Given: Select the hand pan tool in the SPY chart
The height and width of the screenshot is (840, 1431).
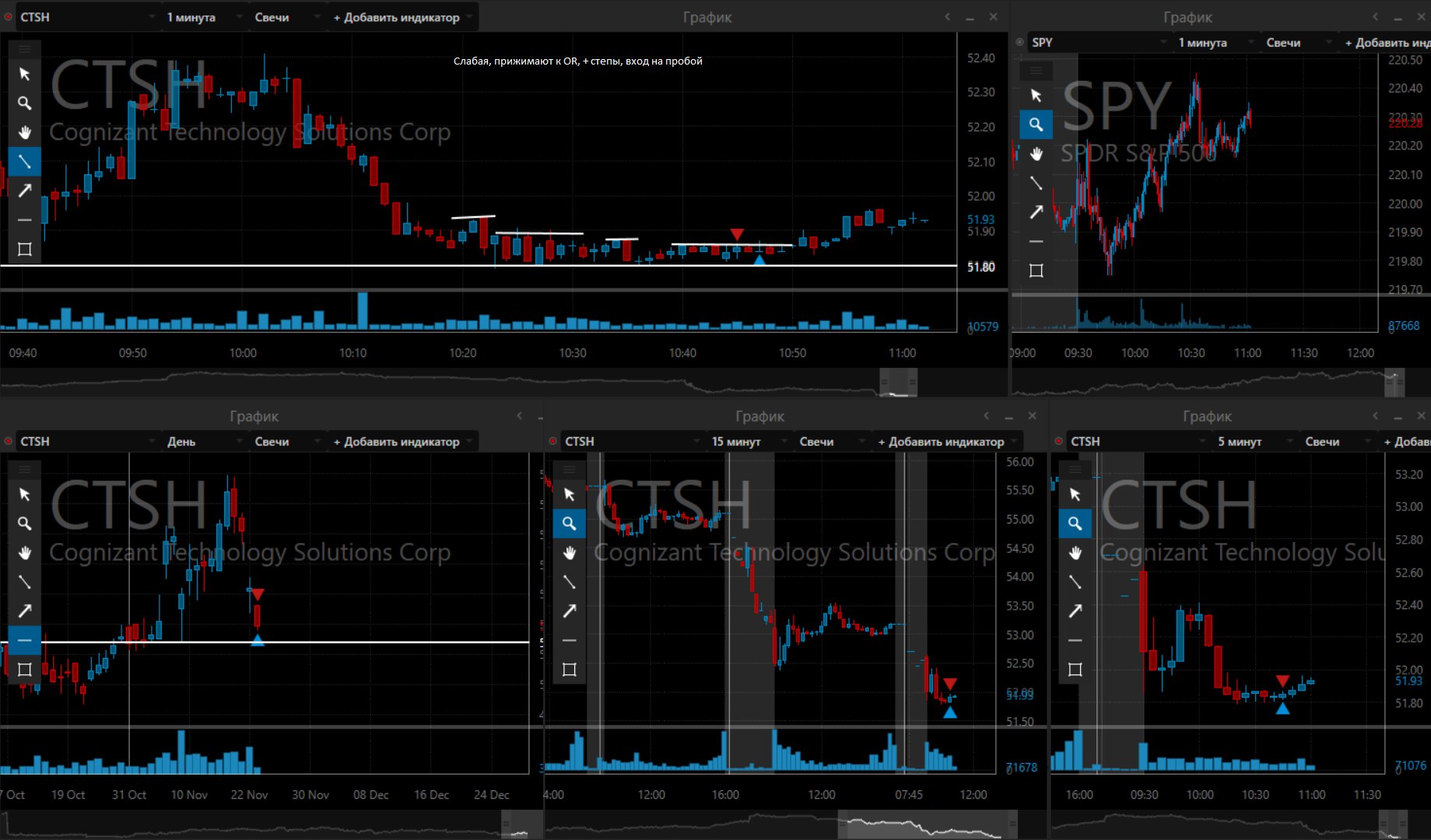Looking at the screenshot, I should pyautogui.click(x=1036, y=153).
